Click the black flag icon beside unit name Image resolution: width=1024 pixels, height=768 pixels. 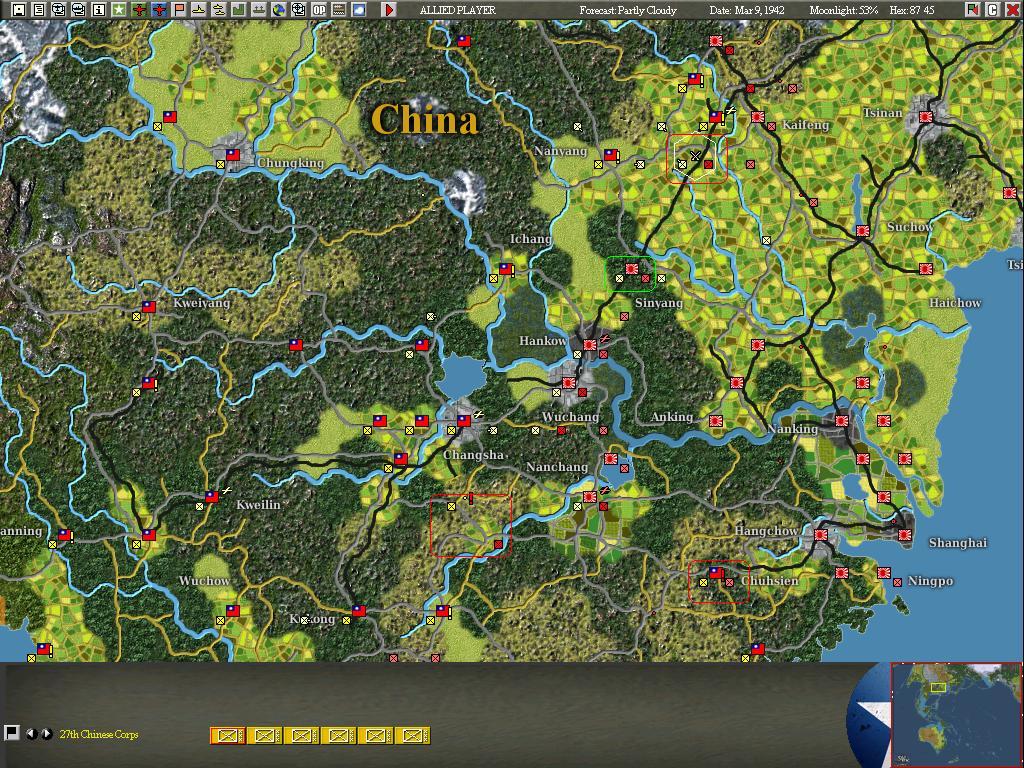[11, 733]
